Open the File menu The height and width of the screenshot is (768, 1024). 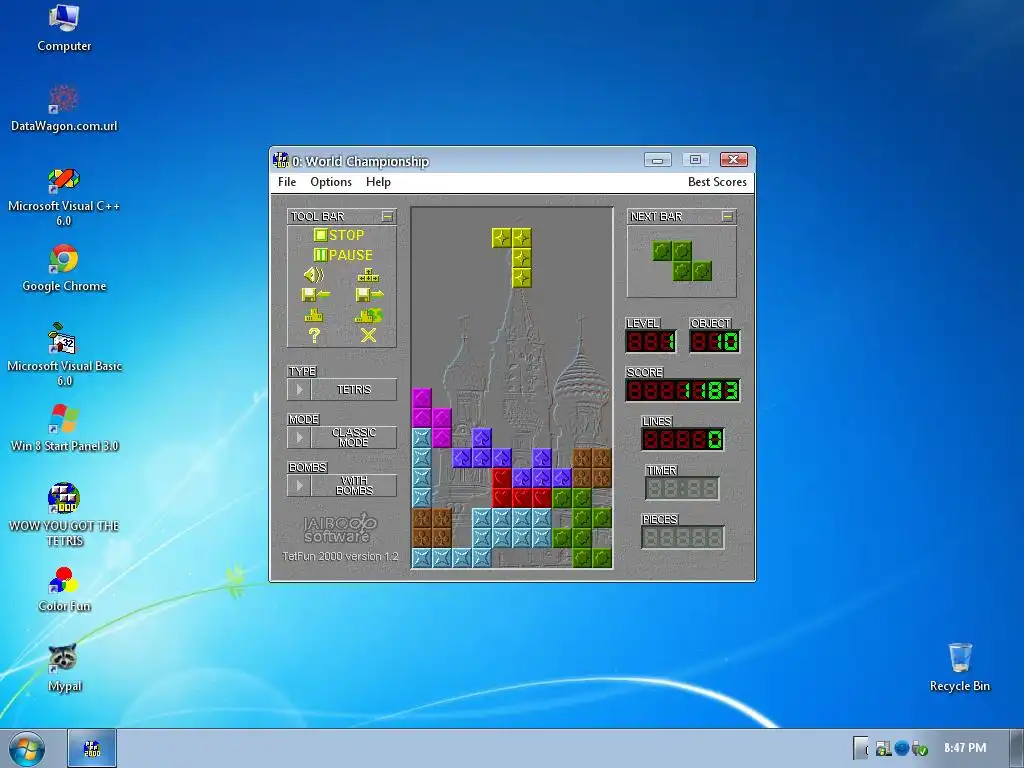287,182
